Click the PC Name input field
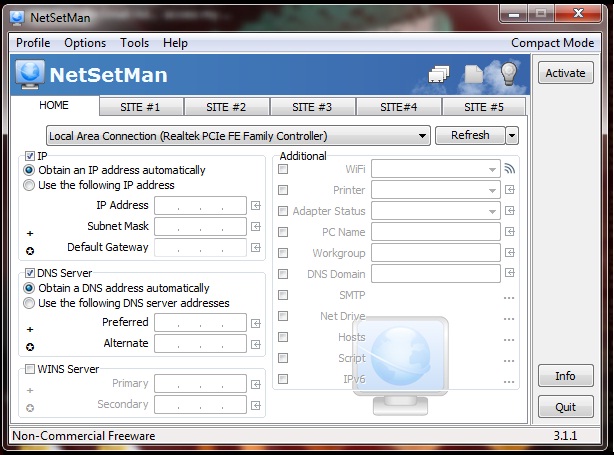The image size is (614, 455). click(436, 231)
